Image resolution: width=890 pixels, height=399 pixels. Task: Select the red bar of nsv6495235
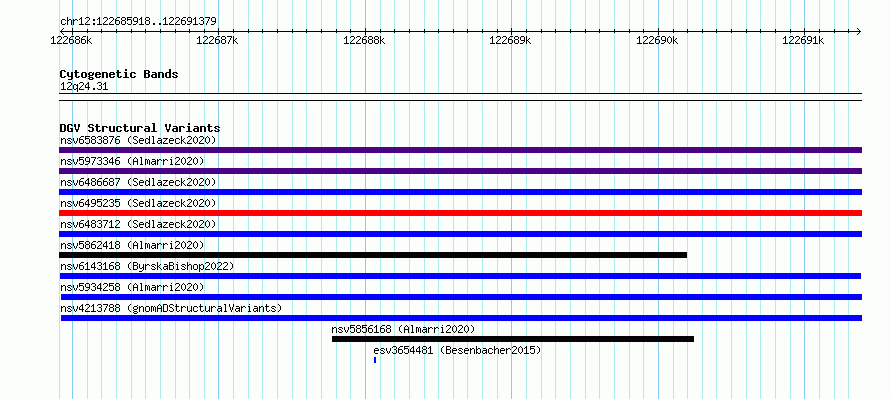point(460,213)
